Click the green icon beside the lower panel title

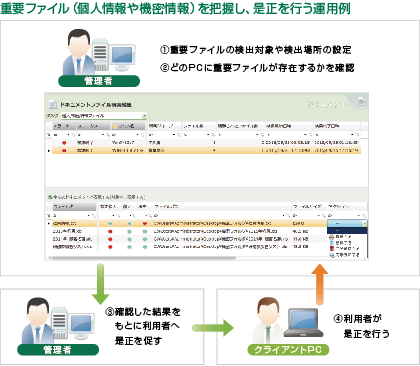(50, 197)
